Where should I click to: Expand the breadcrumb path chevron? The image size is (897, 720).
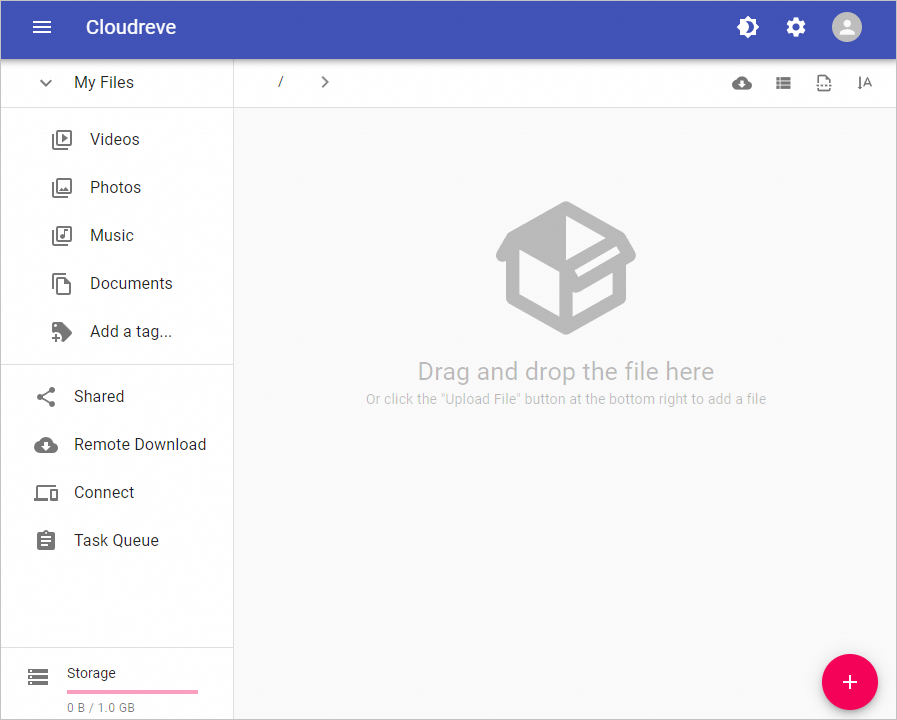[x=325, y=82]
